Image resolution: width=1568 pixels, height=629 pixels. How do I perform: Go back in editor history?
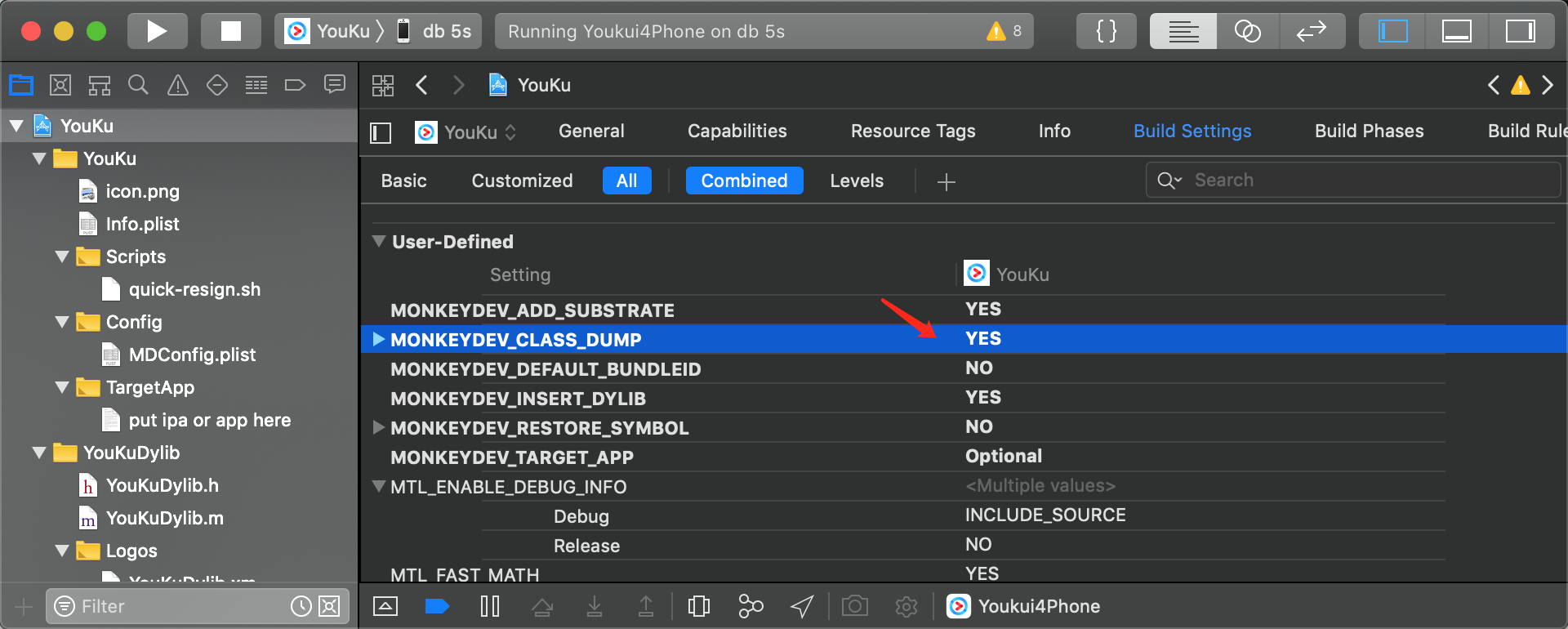click(x=422, y=85)
